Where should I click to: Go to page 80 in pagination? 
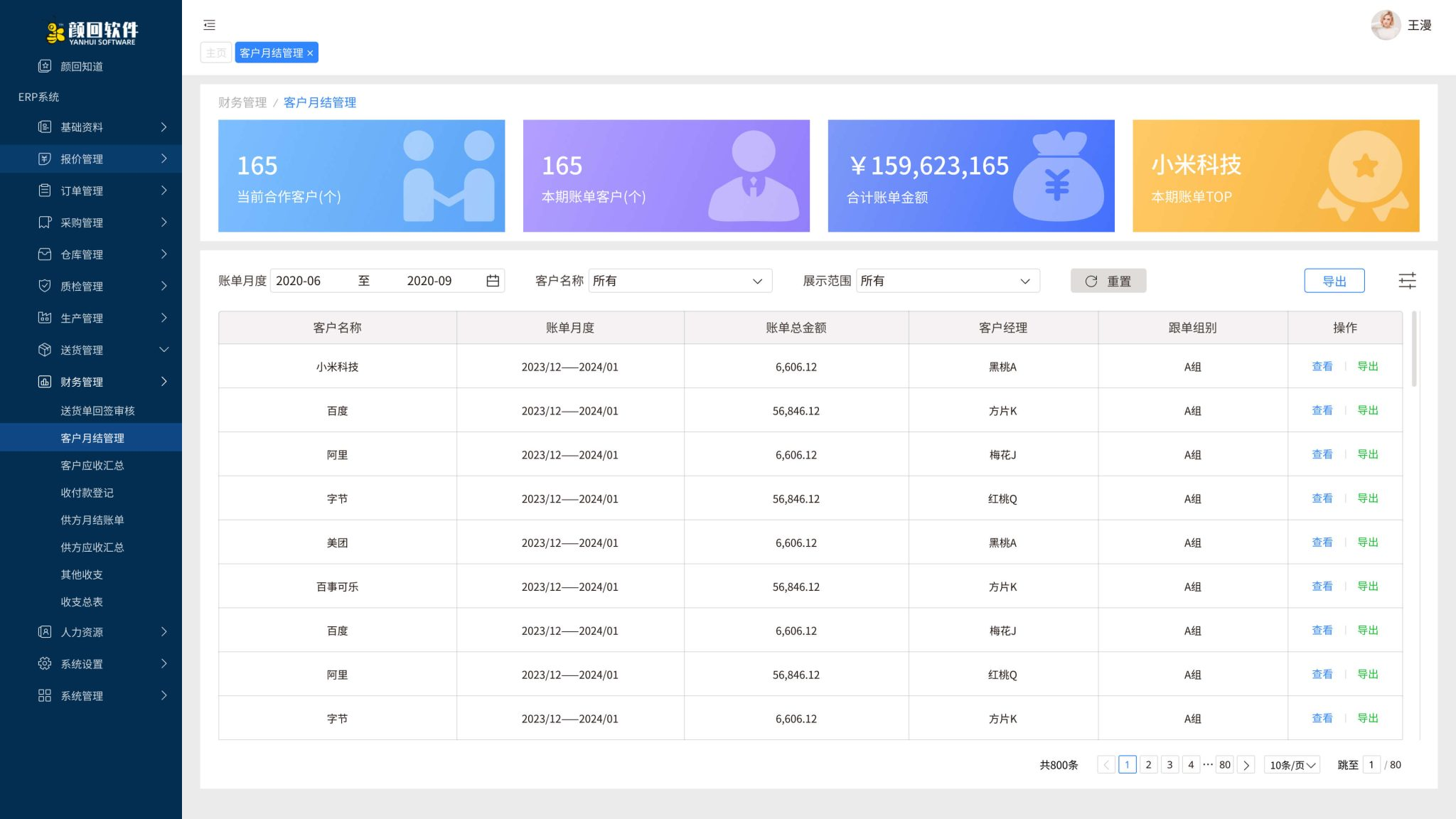click(x=1225, y=765)
